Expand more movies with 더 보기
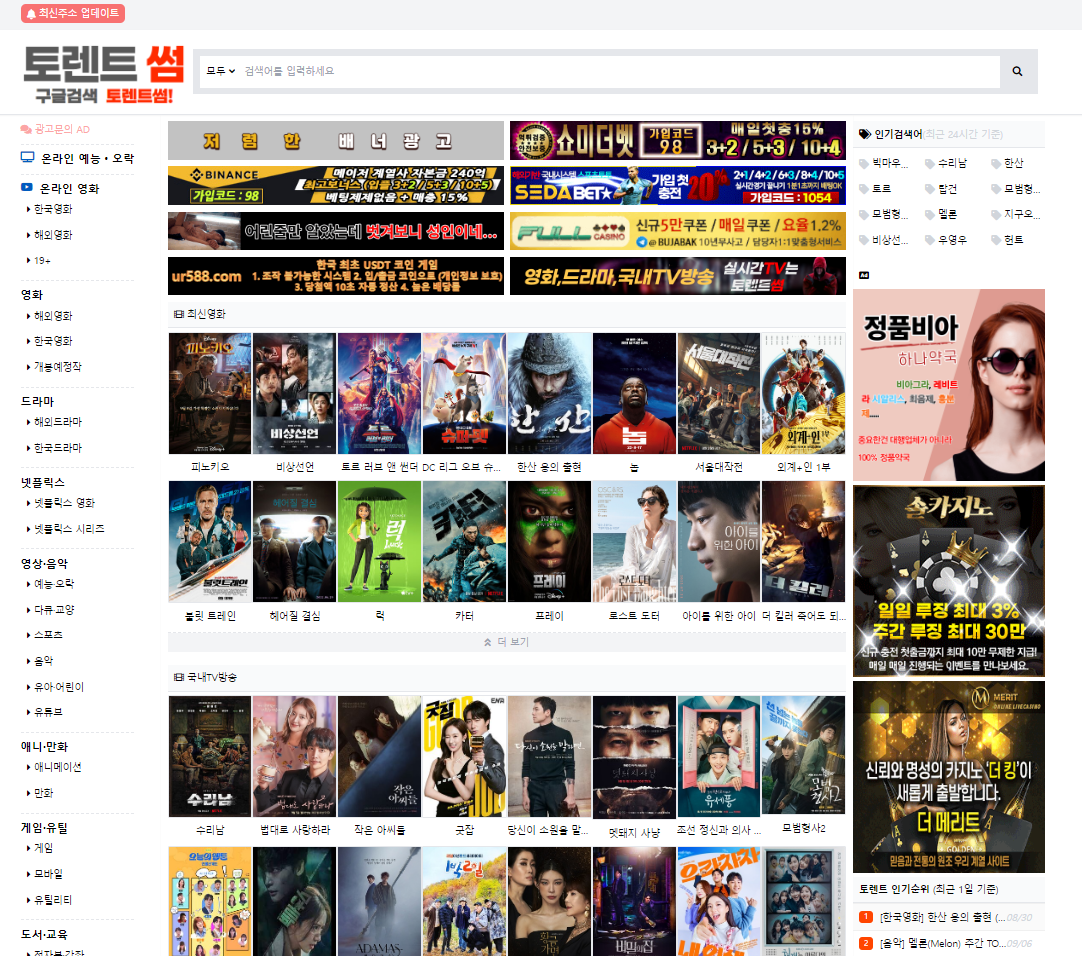The image size is (1082, 956). (x=507, y=642)
